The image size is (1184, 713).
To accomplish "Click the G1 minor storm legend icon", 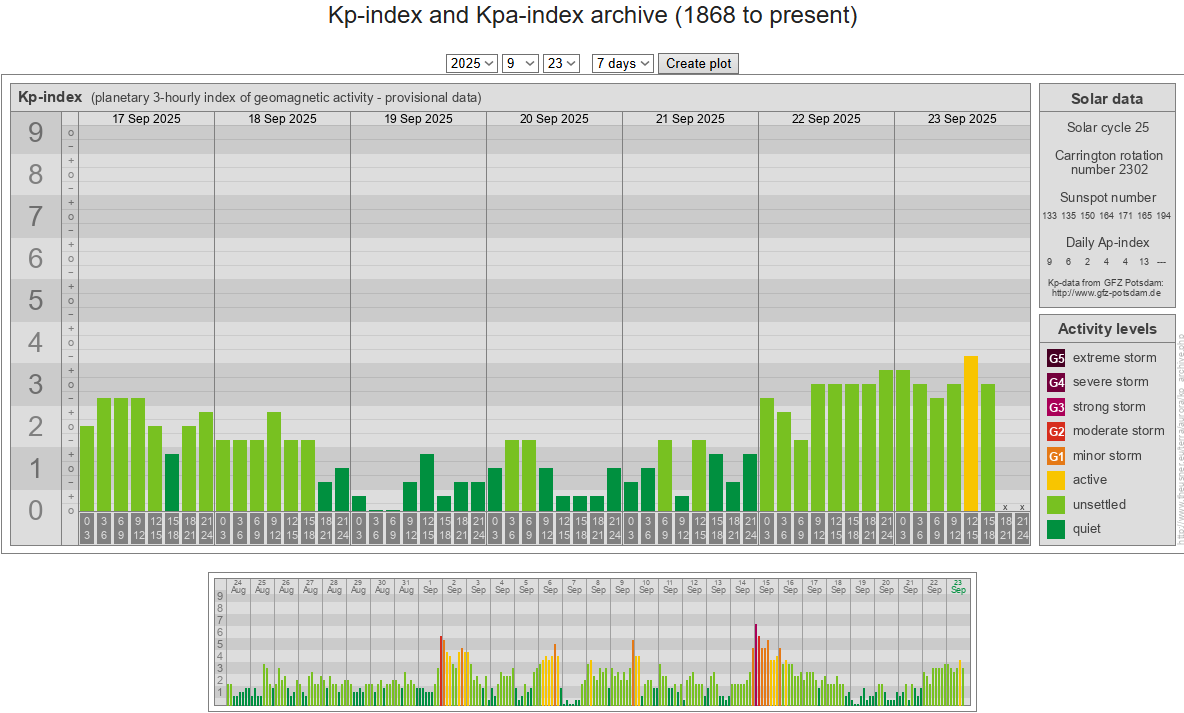I will [x=1057, y=456].
